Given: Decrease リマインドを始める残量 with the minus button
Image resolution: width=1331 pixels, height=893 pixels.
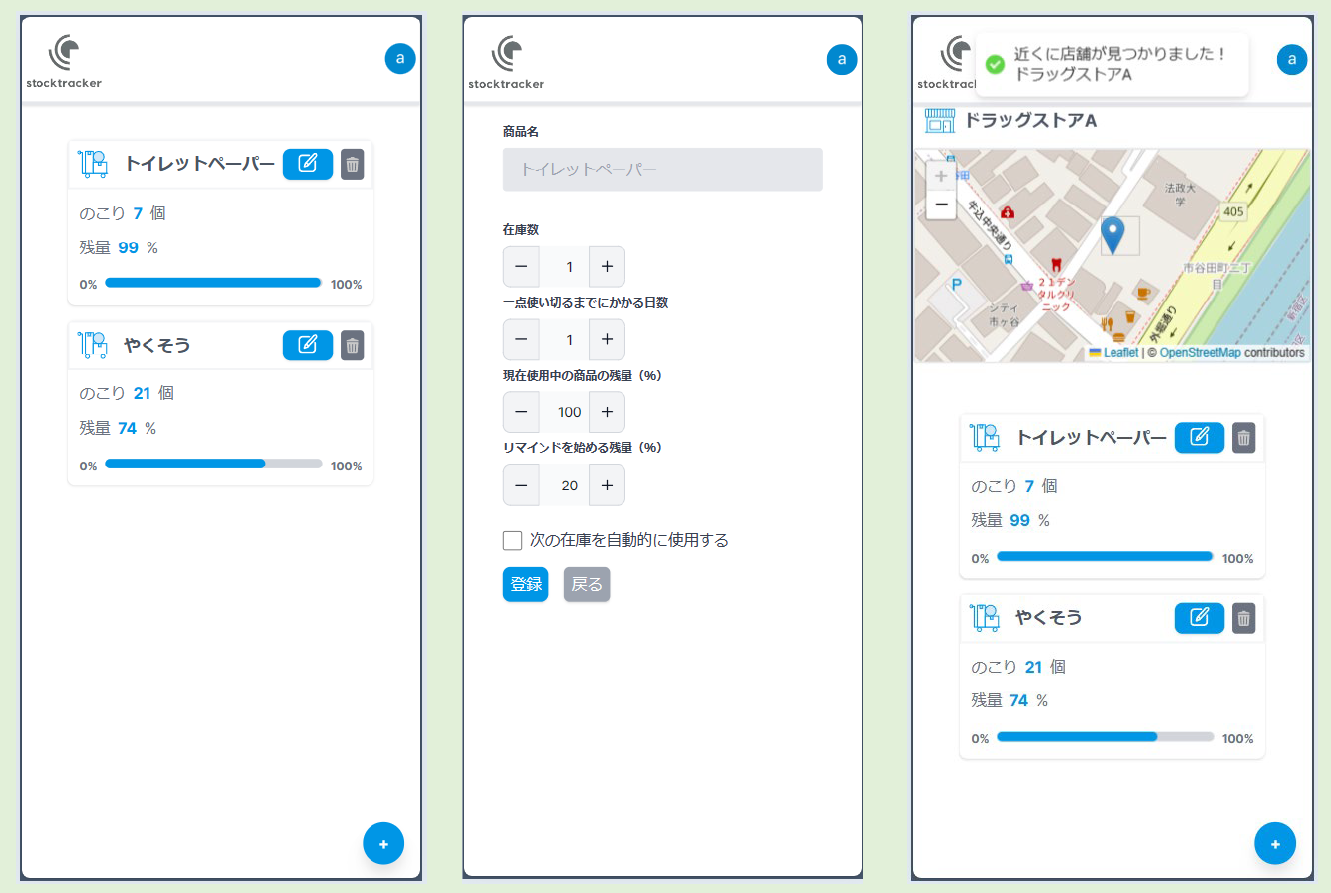Looking at the screenshot, I should [521, 485].
